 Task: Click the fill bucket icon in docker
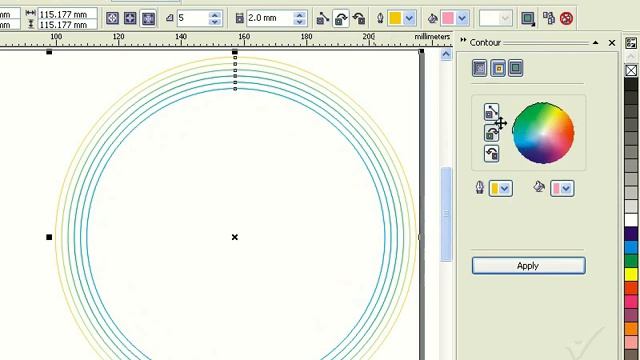click(539, 187)
